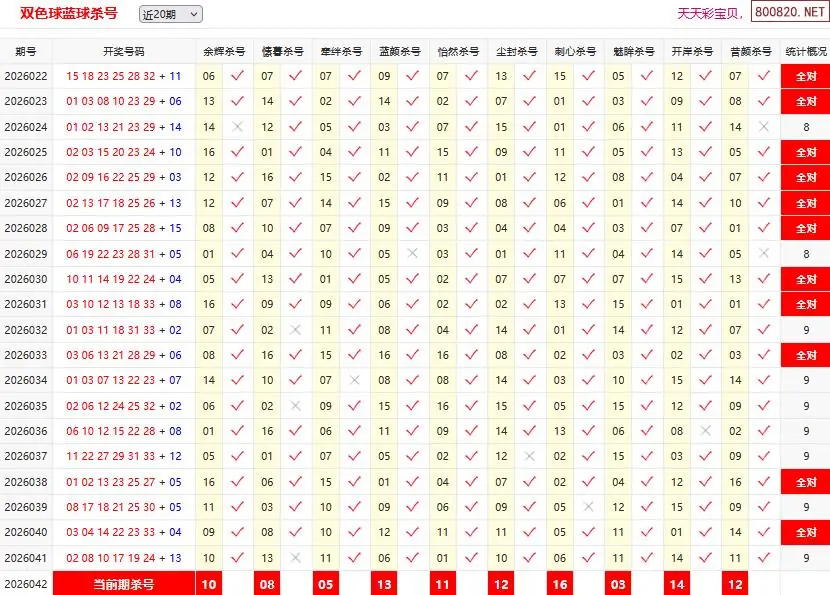Image resolution: width=830 pixels, height=595 pixels.
Task: Click the 统计概况 column header
Action: pyautogui.click(x=805, y=51)
